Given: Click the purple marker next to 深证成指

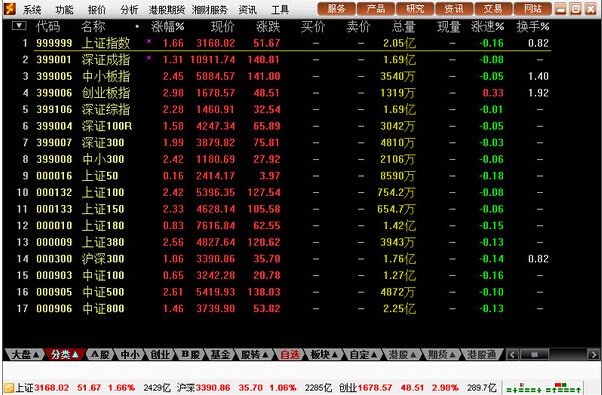Looking at the screenshot, I should [x=149, y=58].
